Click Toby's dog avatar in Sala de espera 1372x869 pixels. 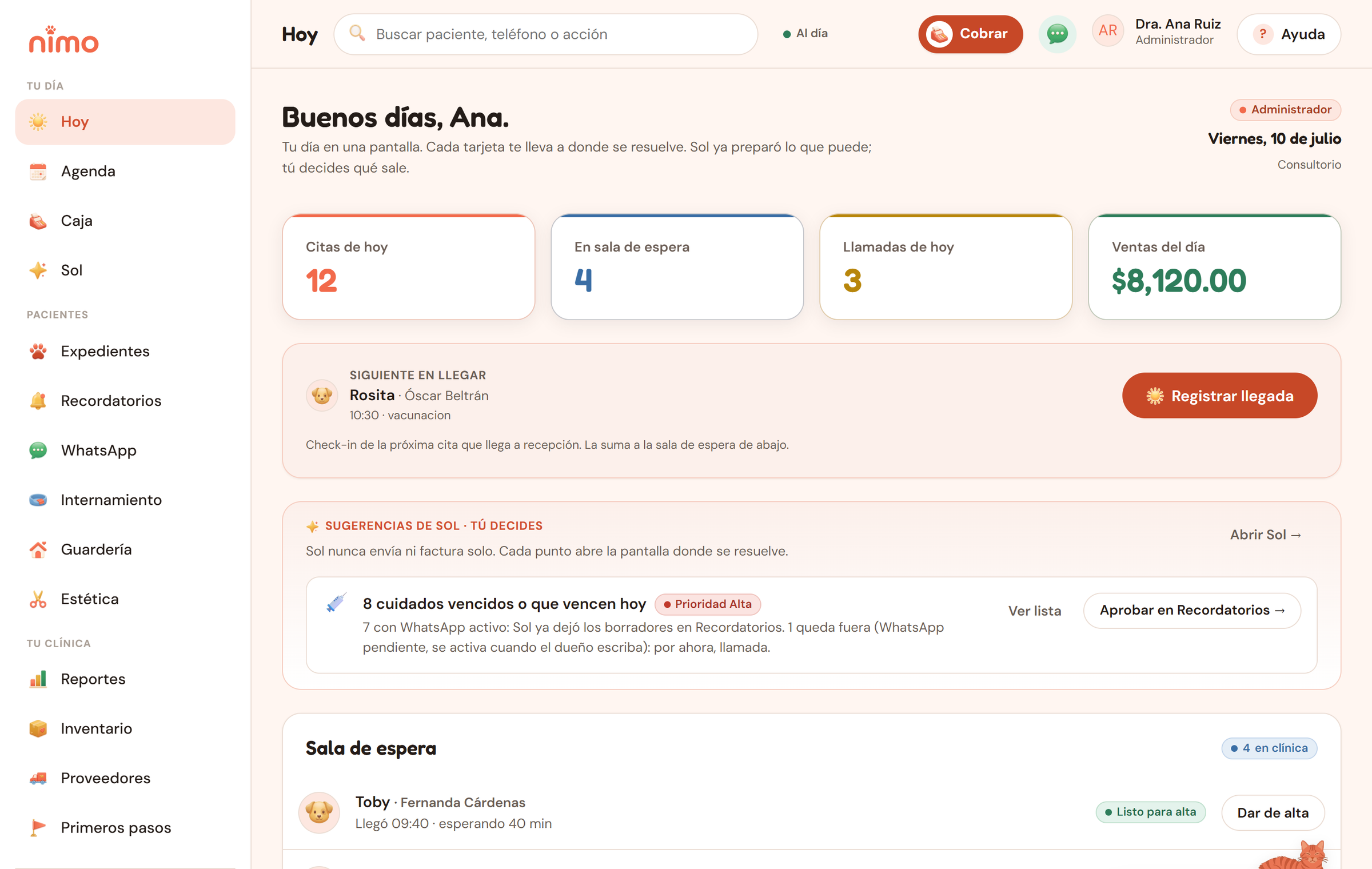tap(319, 812)
